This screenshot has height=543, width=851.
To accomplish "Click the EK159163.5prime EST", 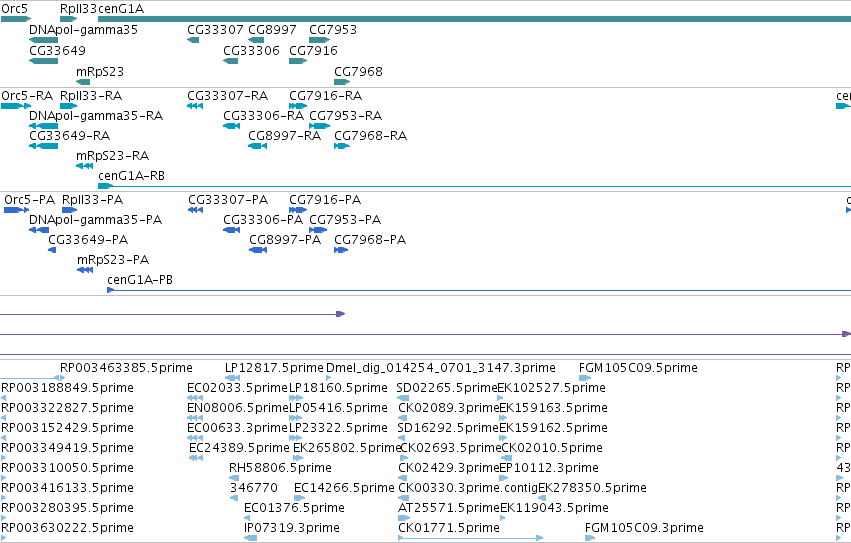I will (x=503, y=418).
